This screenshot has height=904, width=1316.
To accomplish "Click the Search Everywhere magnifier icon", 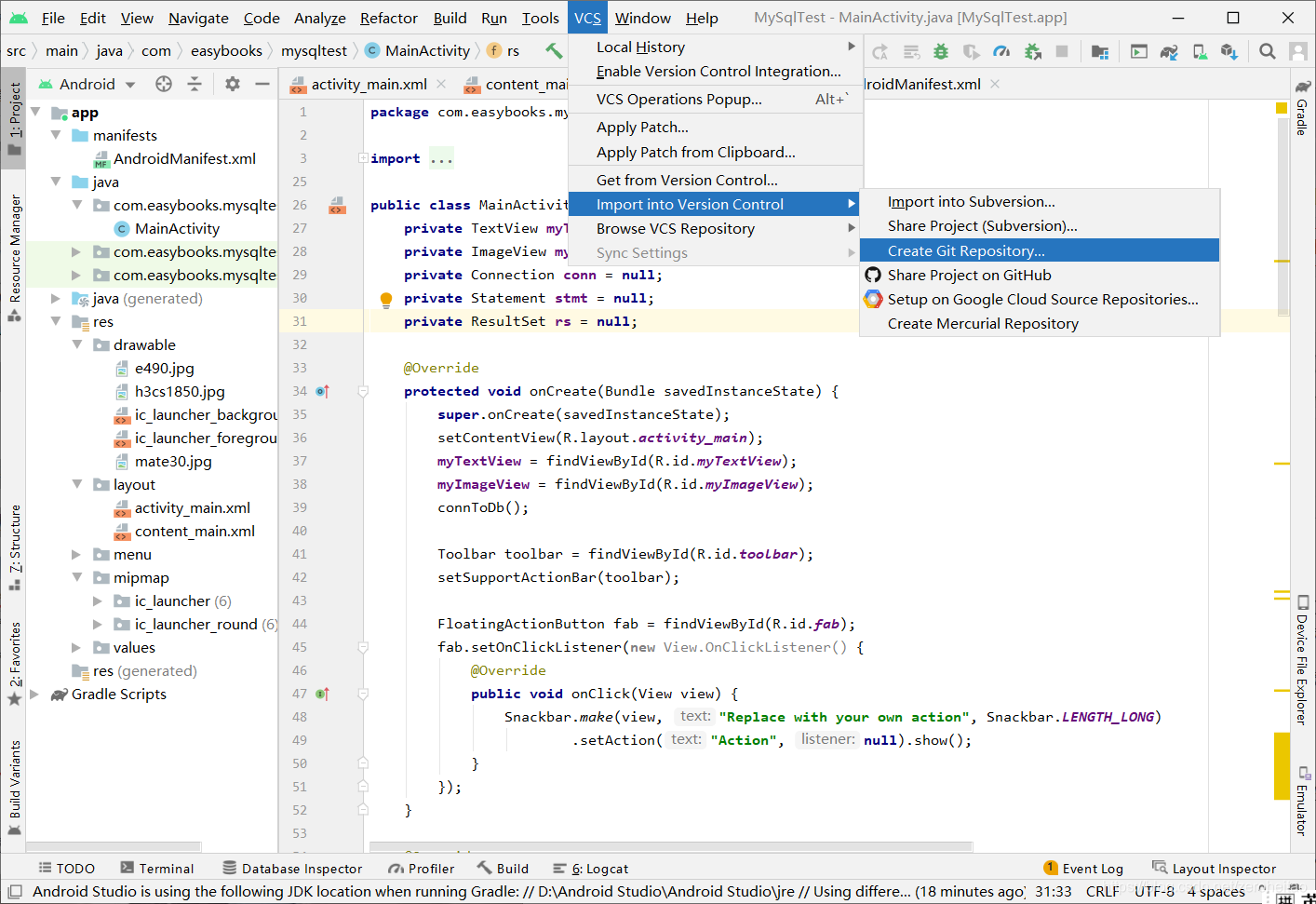I will [1267, 51].
